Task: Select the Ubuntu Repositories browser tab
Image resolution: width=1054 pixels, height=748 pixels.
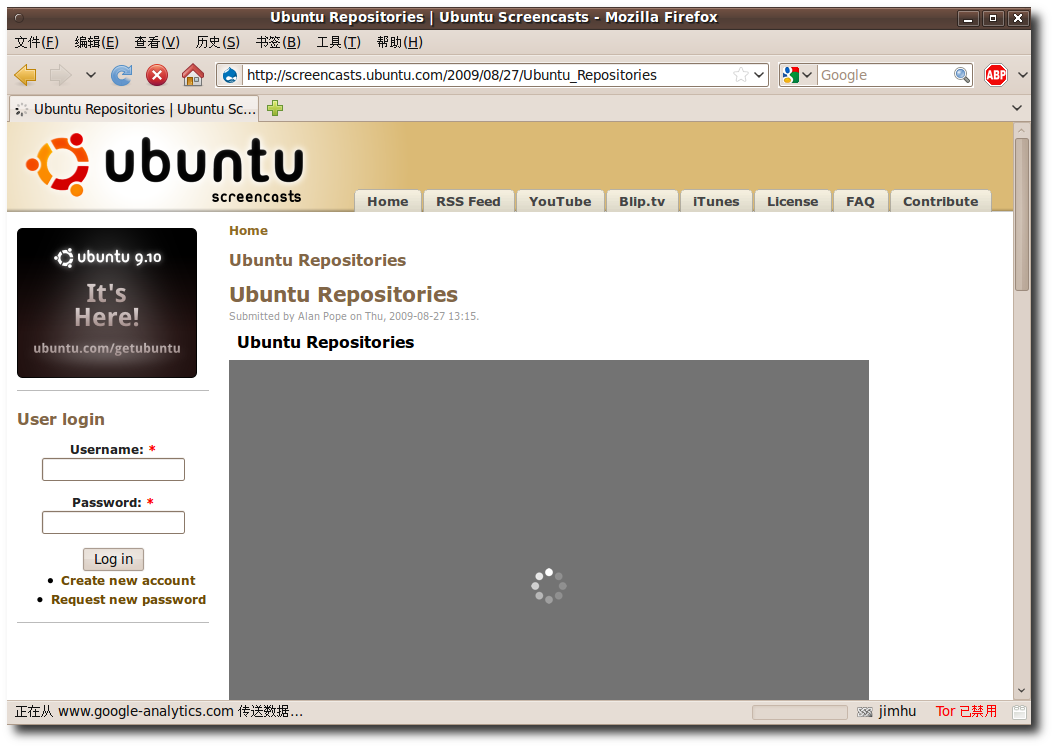Action: click(134, 109)
